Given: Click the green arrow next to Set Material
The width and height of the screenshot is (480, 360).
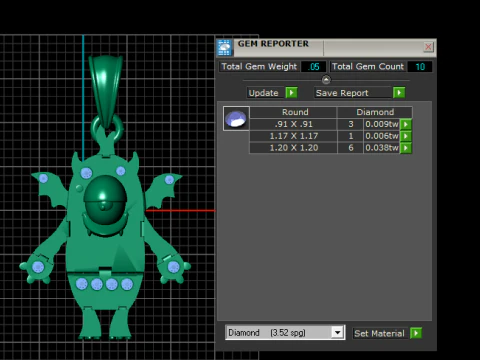Looking at the screenshot, I should [416, 333].
